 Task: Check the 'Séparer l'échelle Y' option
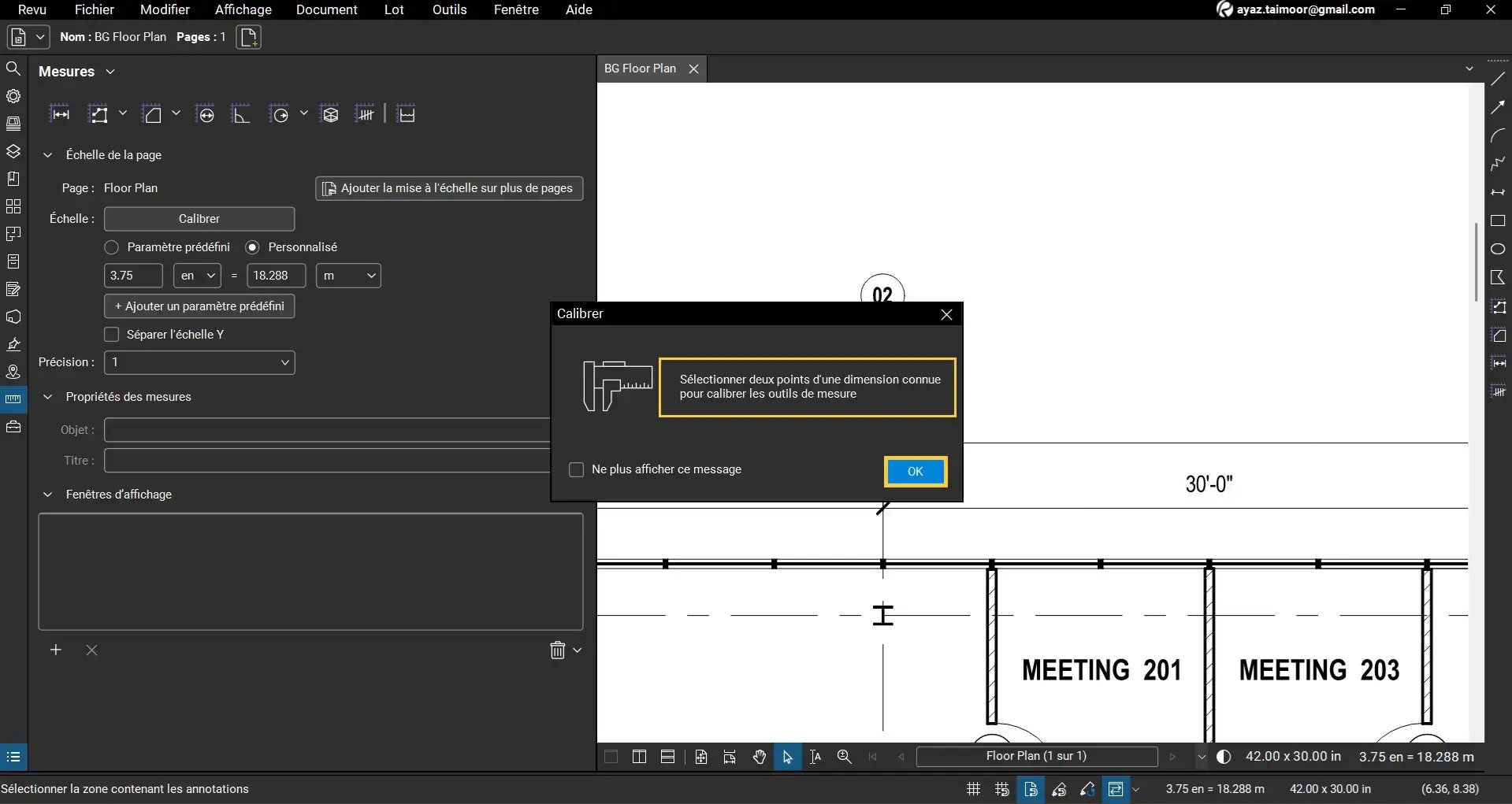click(x=111, y=334)
